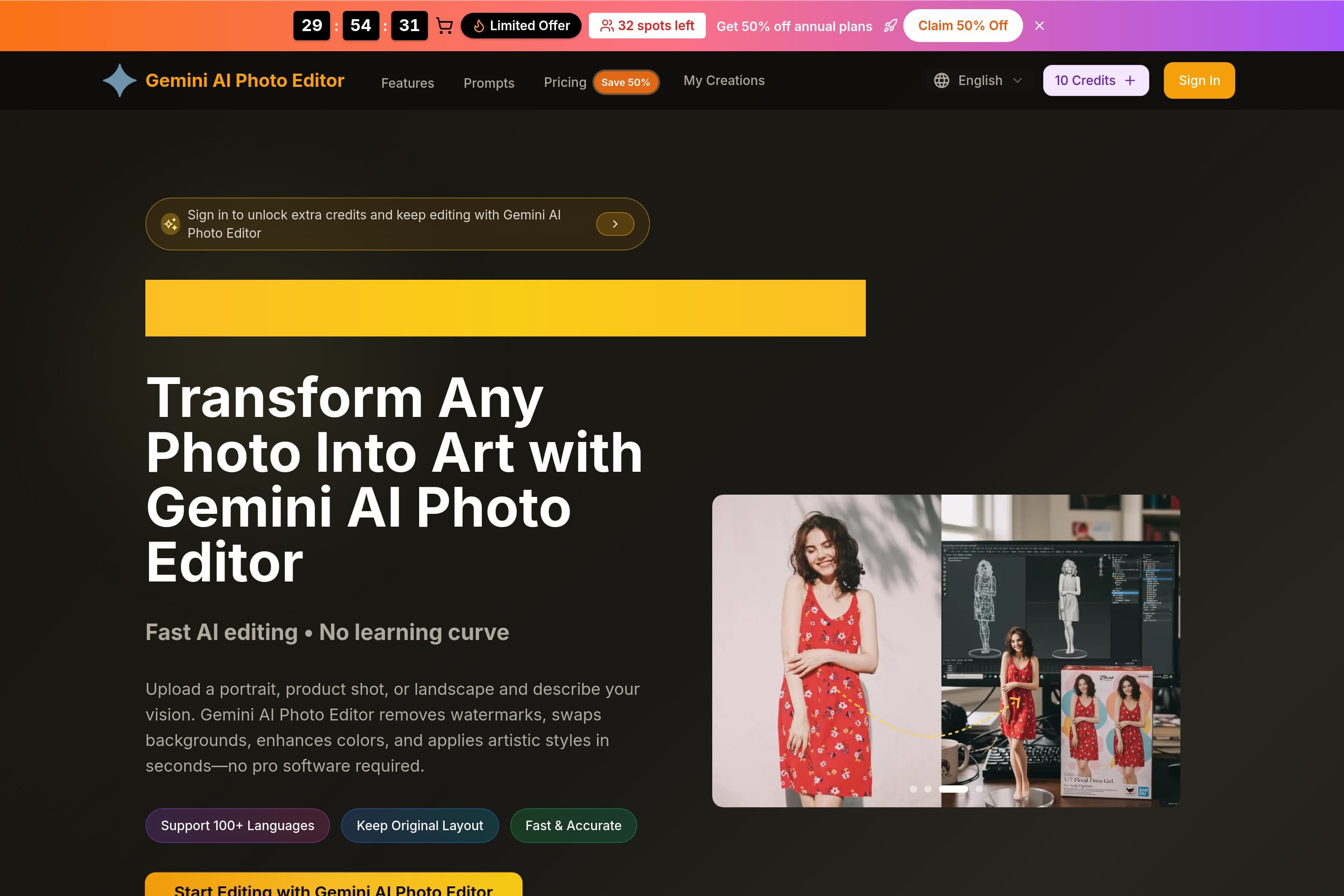Open the Prompts page

point(489,83)
